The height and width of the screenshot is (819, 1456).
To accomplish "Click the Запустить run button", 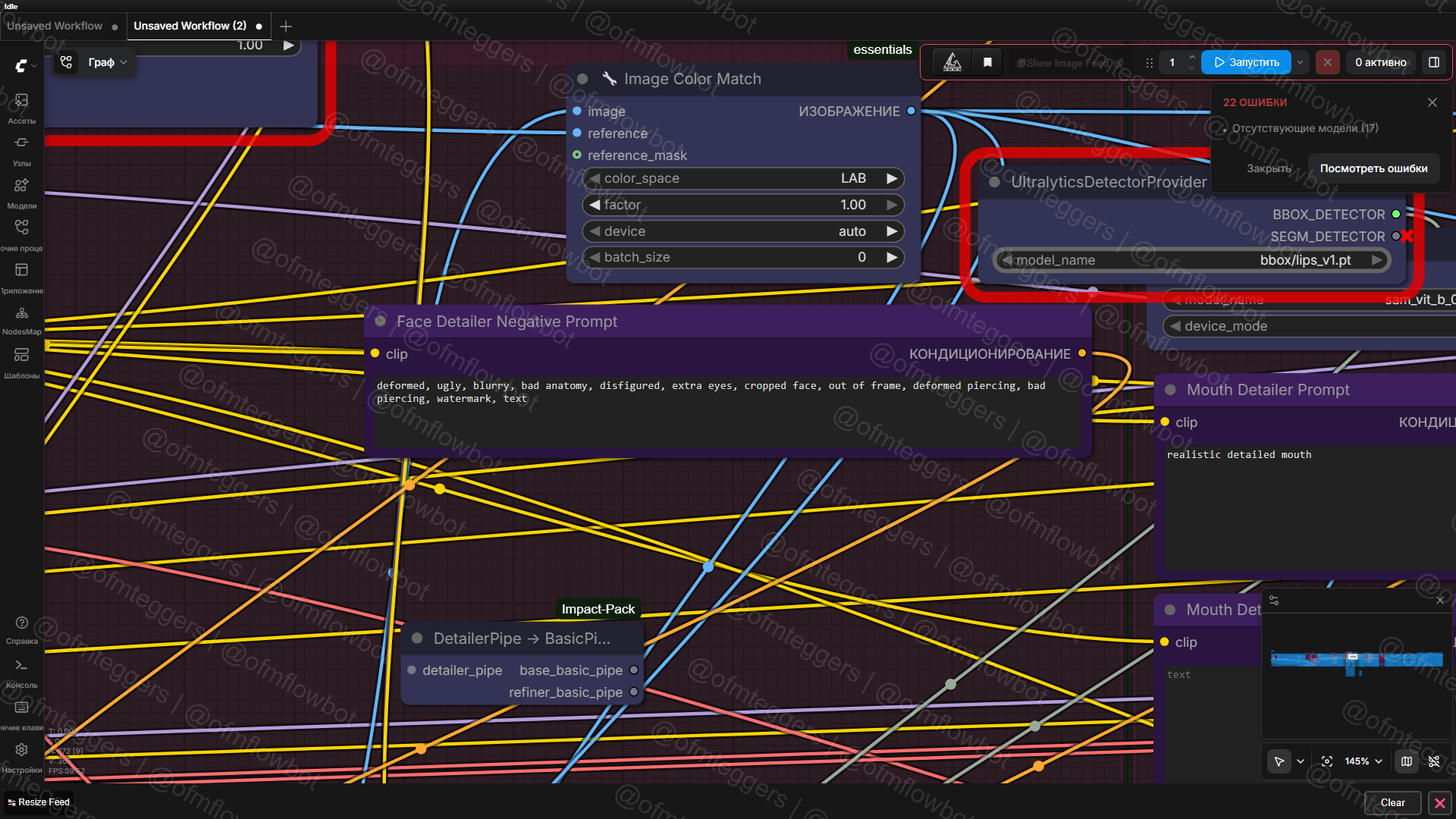I will tap(1246, 62).
